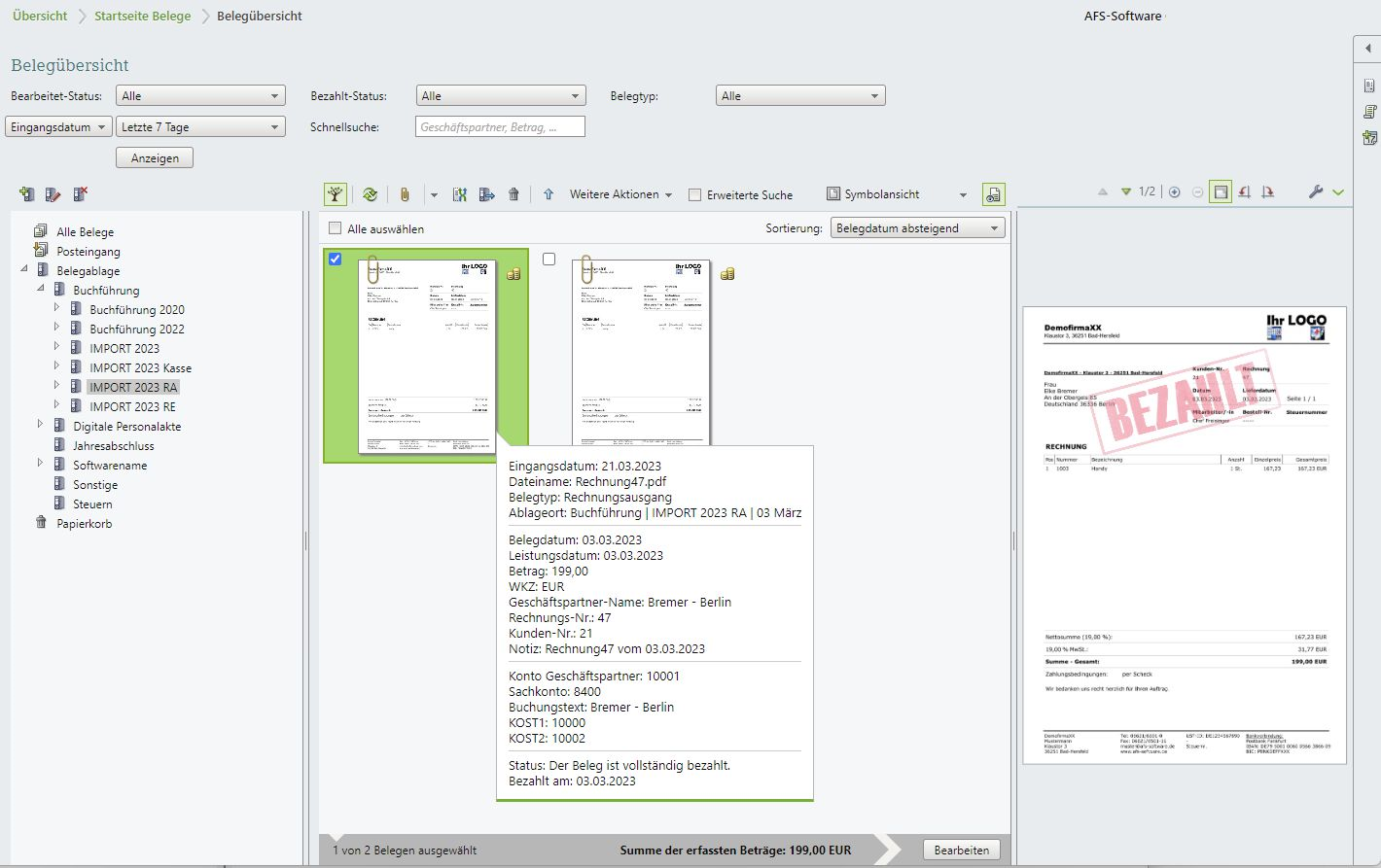The height and width of the screenshot is (868, 1381).
Task: Click the trash delete icon in document toolbar
Action: (x=513, y=194)
